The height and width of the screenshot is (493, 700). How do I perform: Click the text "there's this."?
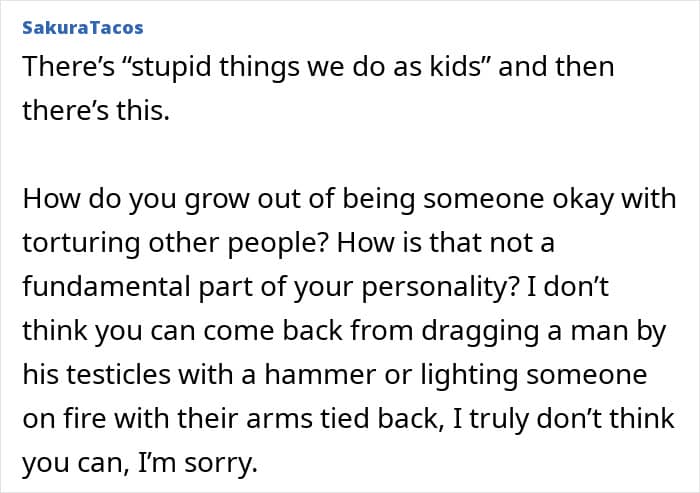(x=96, y=110)
